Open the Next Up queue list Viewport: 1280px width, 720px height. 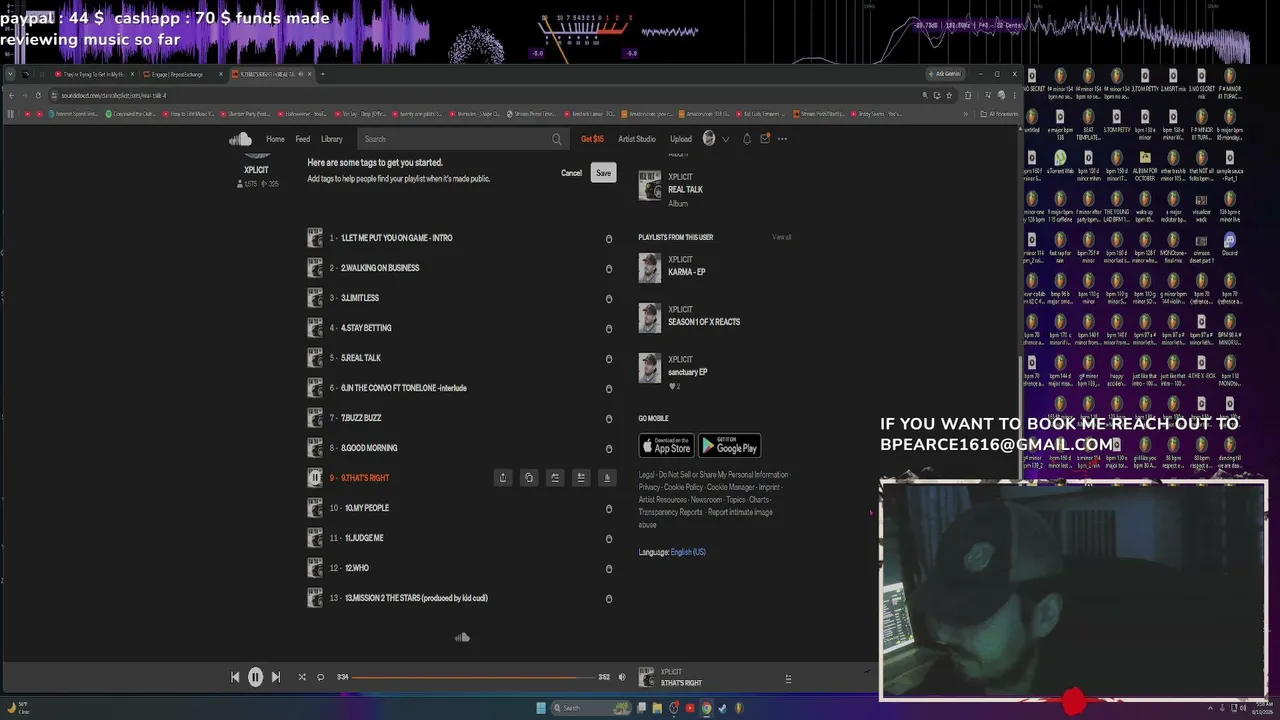click(788, 678)
